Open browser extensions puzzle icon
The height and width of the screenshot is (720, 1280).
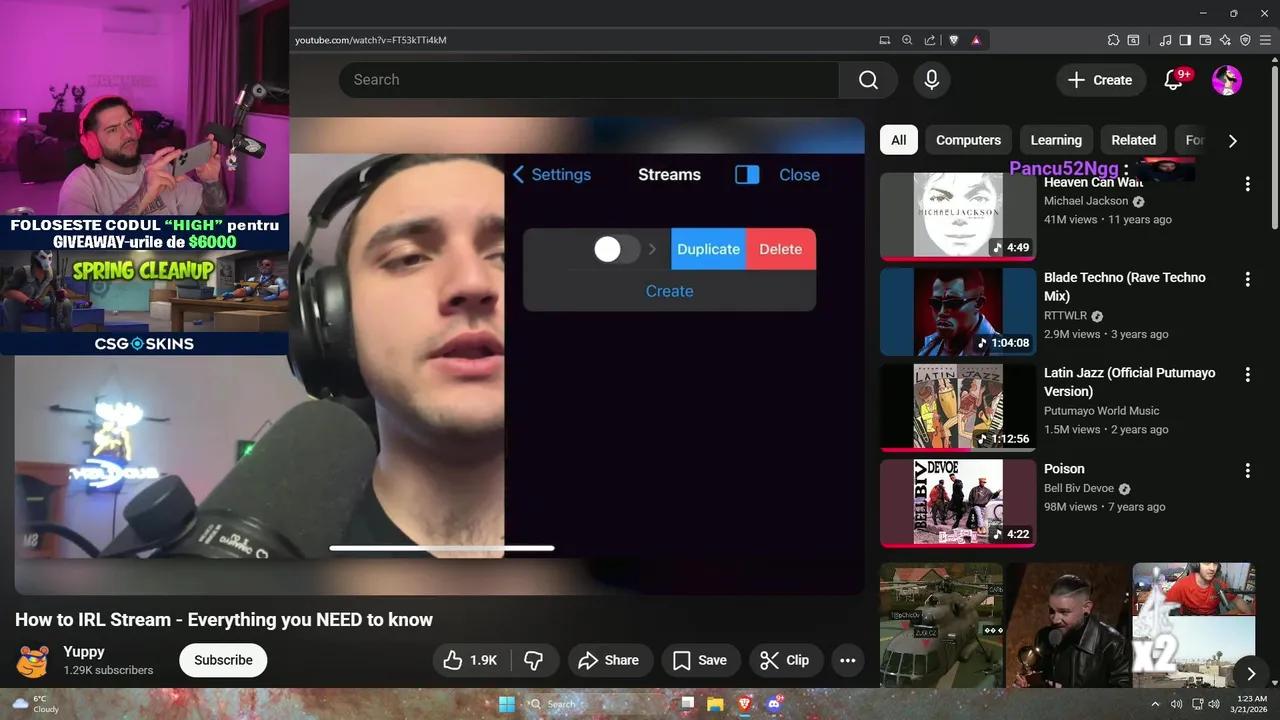coord(1113,40)
